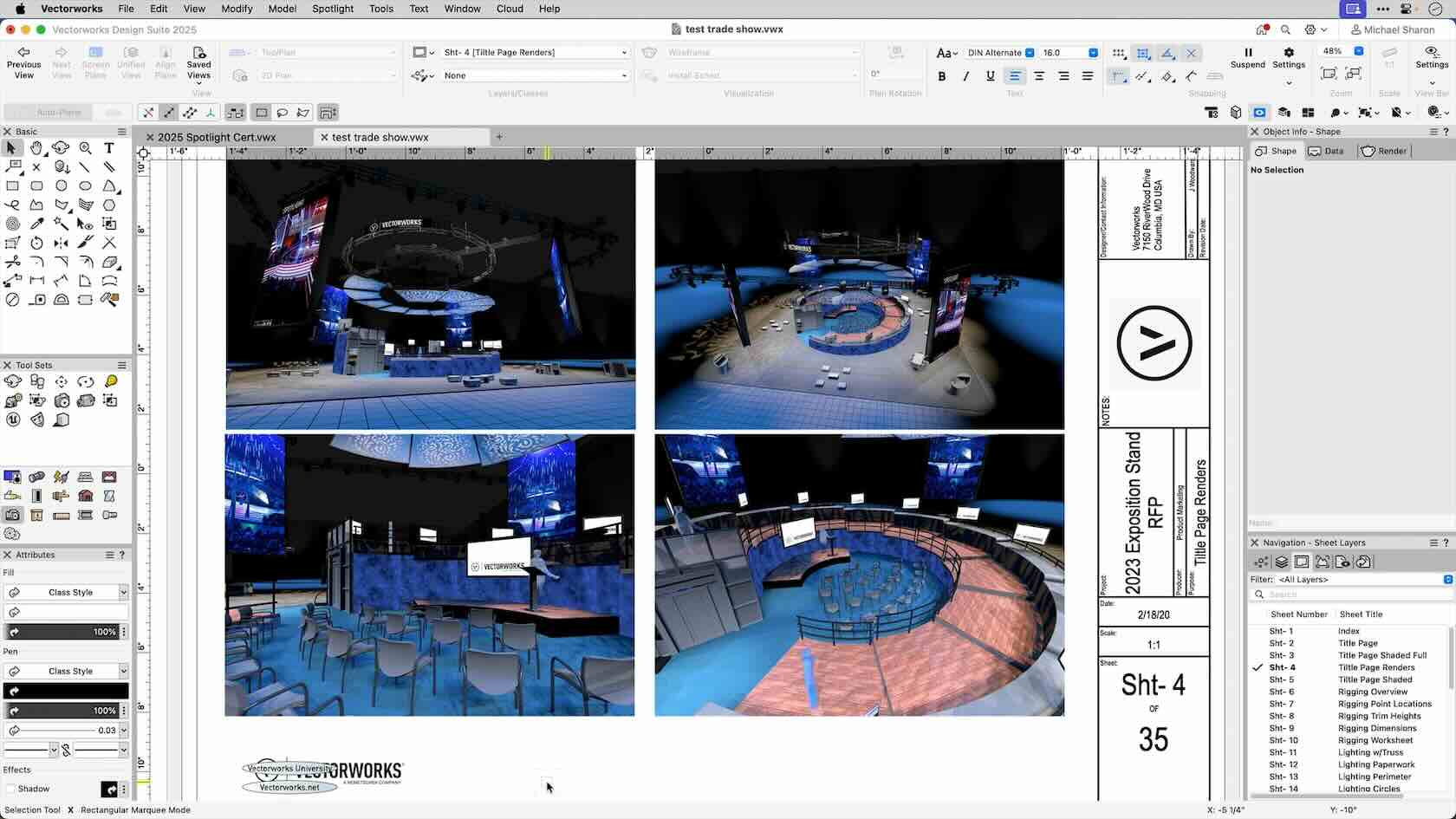
Task: Select the Tape Measure tool
Action: 36,300
